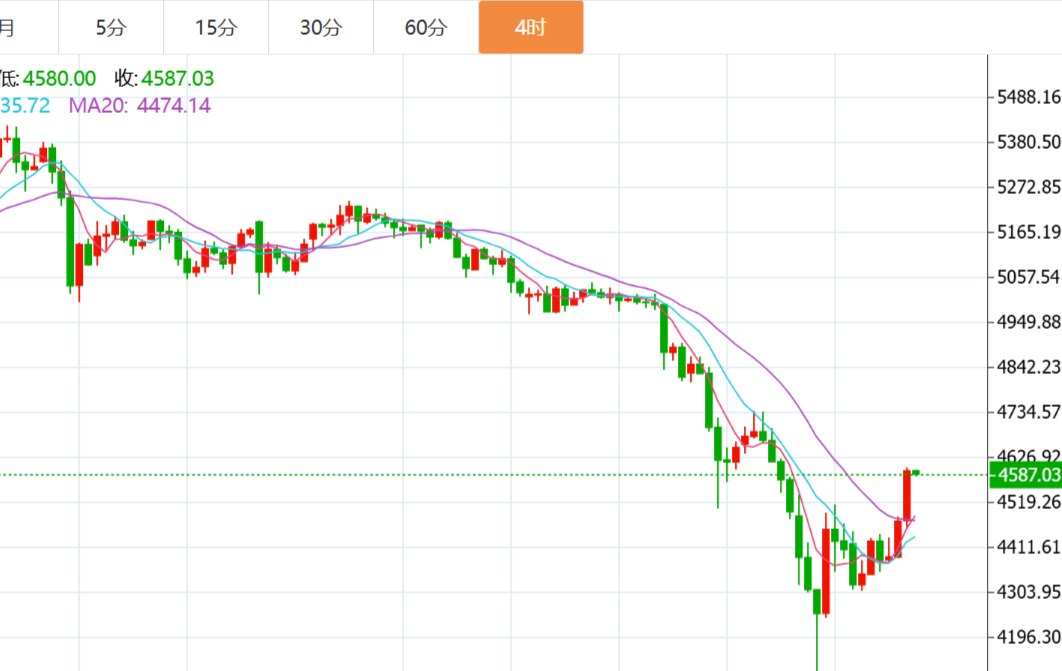
Task: Click the 低 low price 4580.00 text
Action: 50,78
